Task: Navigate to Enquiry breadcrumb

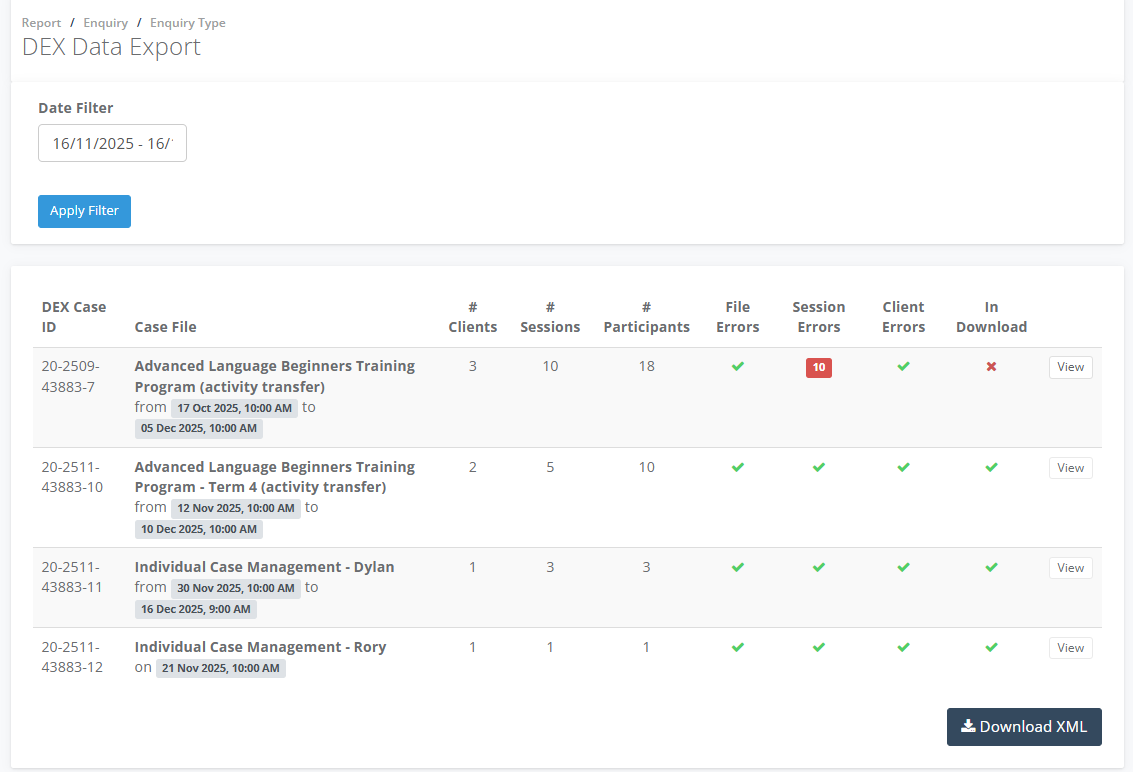Action: pyautogui.click(x=105, y=22)
